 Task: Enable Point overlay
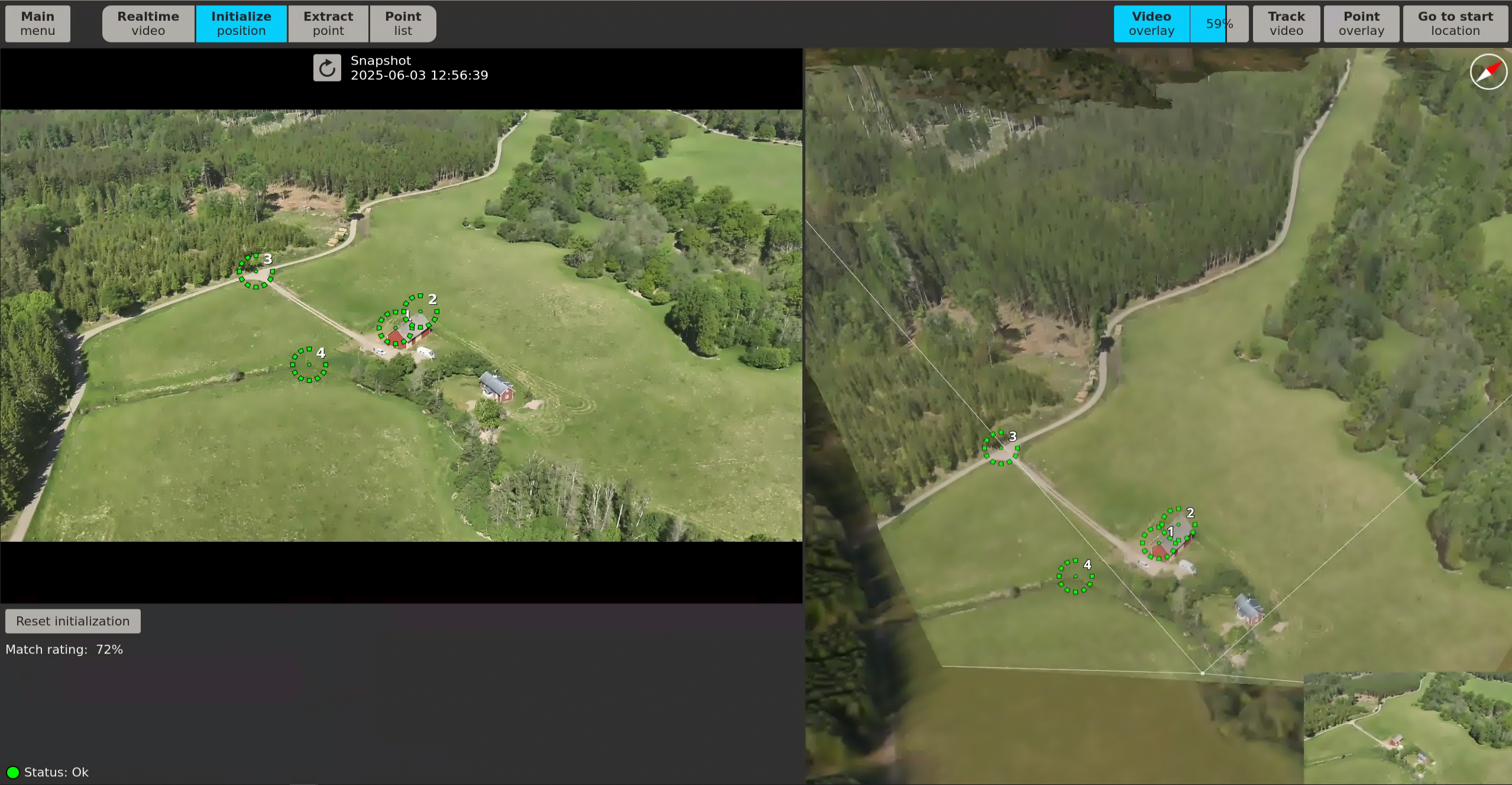coord(1360,23)
